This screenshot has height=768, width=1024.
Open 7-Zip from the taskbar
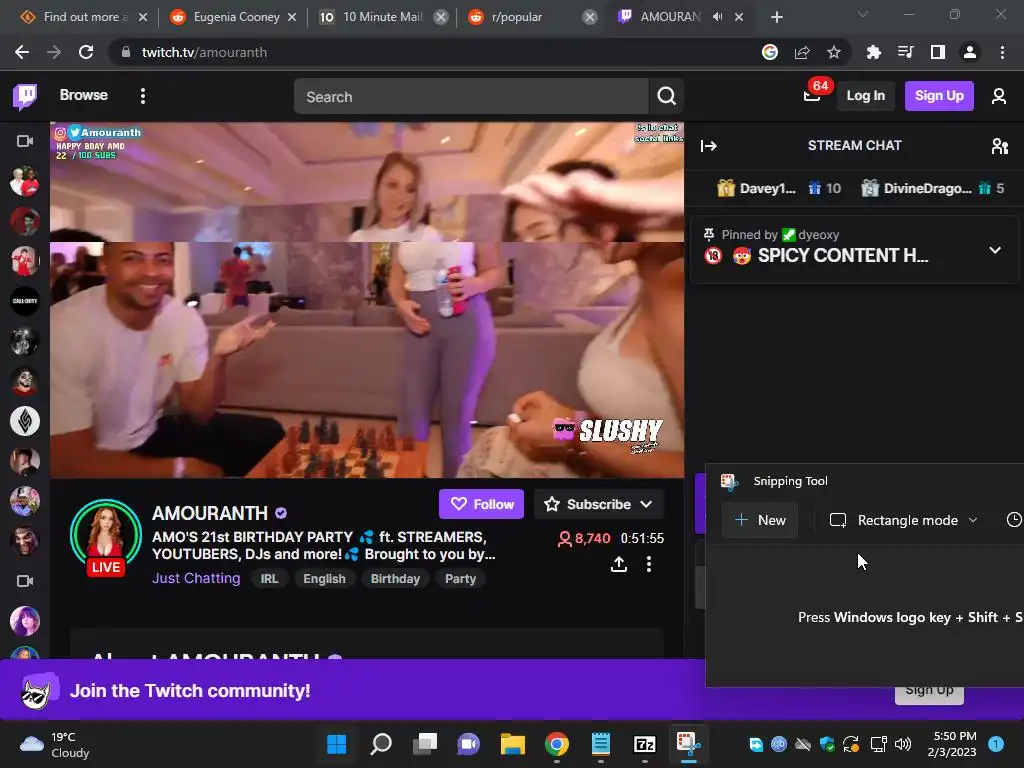point(645,744)
